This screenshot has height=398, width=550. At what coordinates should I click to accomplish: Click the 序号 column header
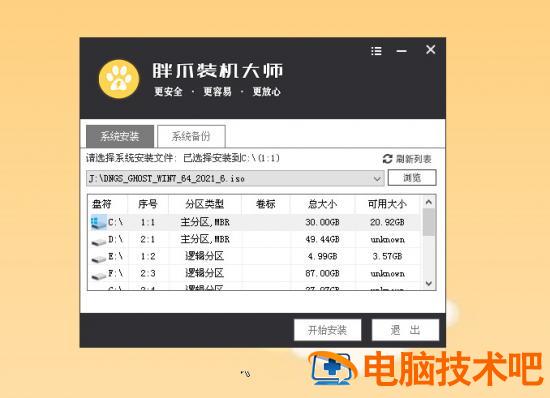(148, 204)
